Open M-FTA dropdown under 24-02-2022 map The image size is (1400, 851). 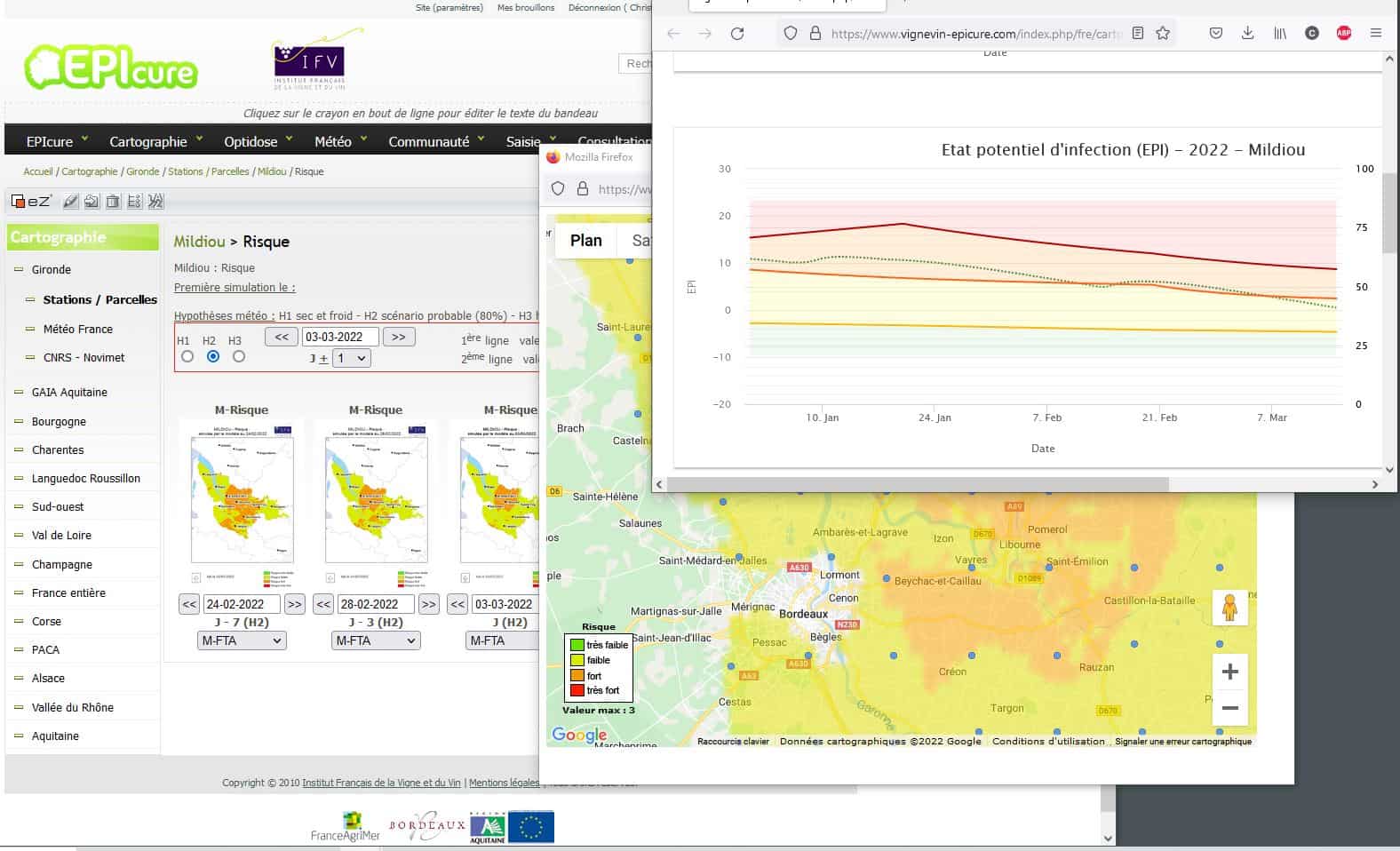pos(242,640)
